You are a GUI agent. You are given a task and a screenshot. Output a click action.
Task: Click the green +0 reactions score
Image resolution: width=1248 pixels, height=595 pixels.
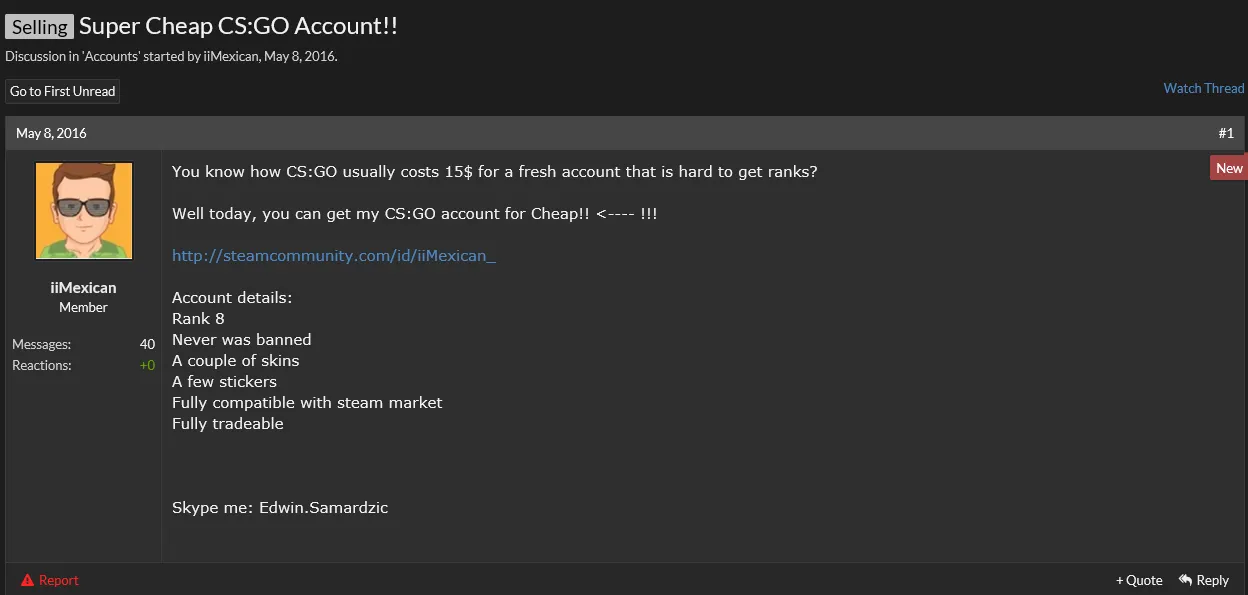[x=147, y=365]
